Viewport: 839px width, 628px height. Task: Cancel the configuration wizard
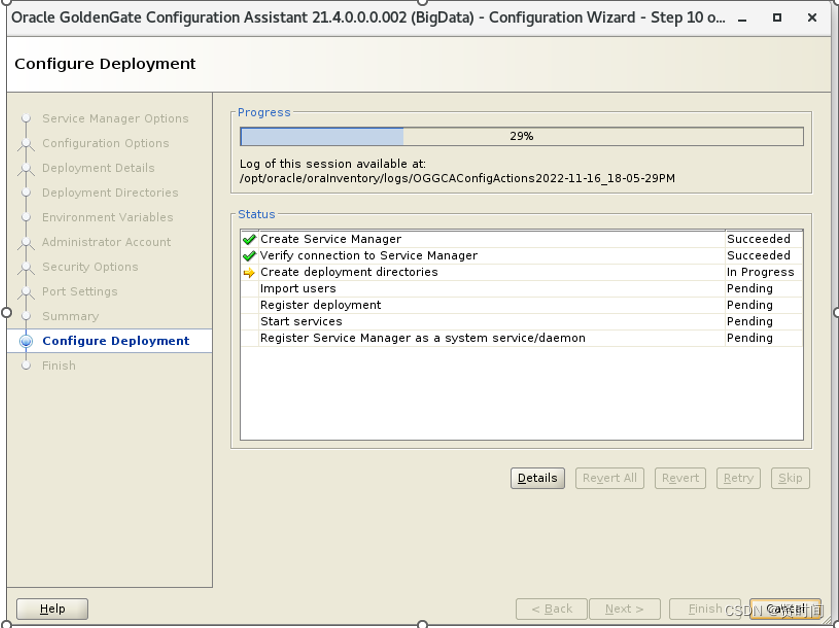tap(785, 609)
